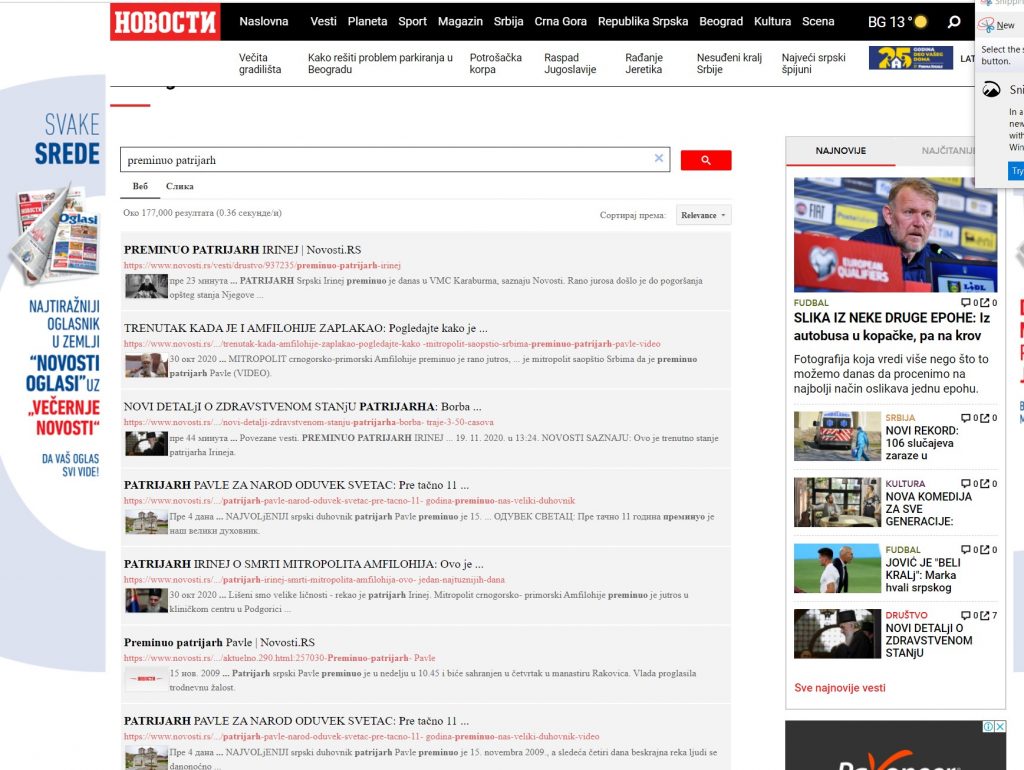The width and height of the screenshot is (1024, 770).
Task: Open SLIKA IZ NEKE DRUGE EPOHE headline
Action: pos(891,327)
